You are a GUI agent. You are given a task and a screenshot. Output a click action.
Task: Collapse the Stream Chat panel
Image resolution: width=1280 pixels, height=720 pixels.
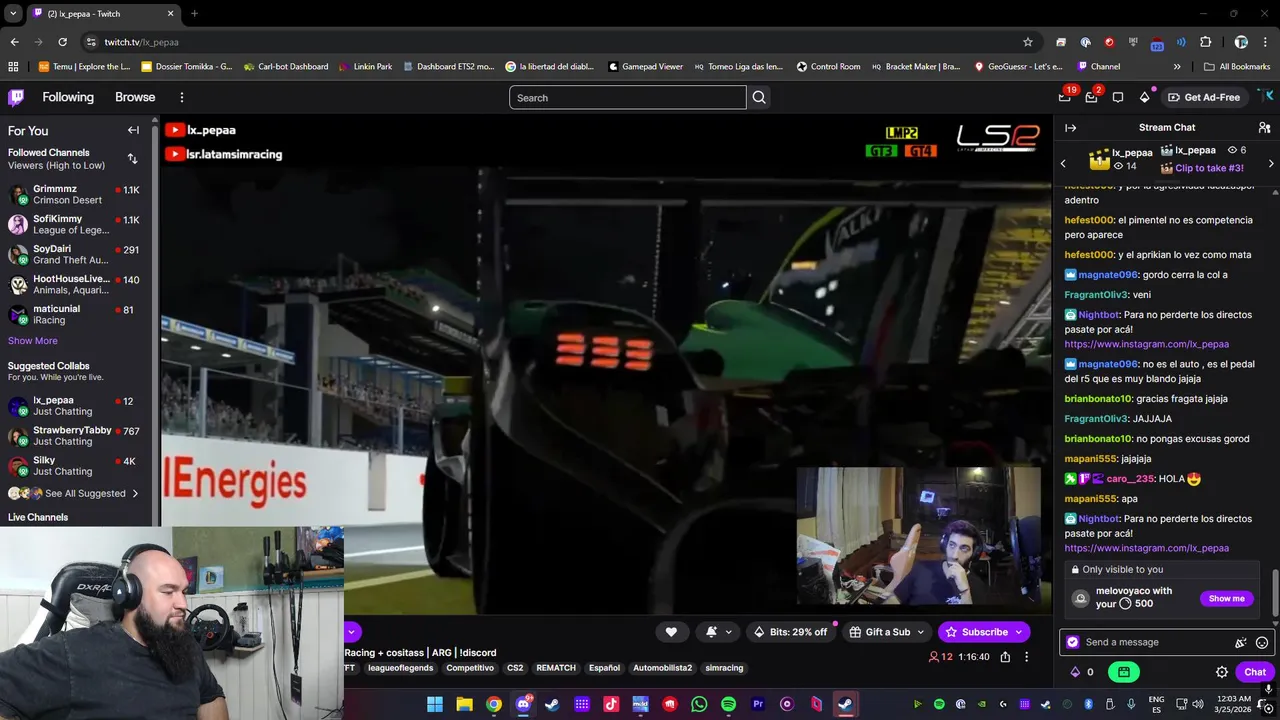coord(1070,128)
